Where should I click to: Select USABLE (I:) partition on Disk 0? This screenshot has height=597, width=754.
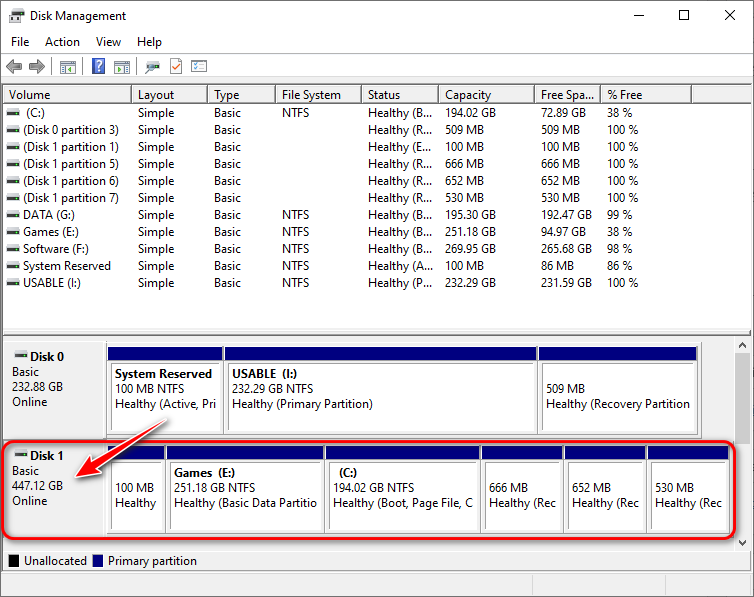point(380,389)
